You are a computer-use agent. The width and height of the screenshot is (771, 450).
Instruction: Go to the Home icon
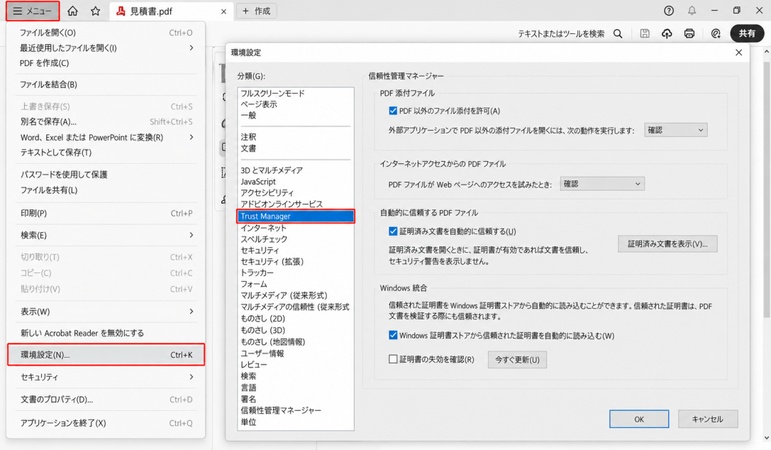(73, 11)
